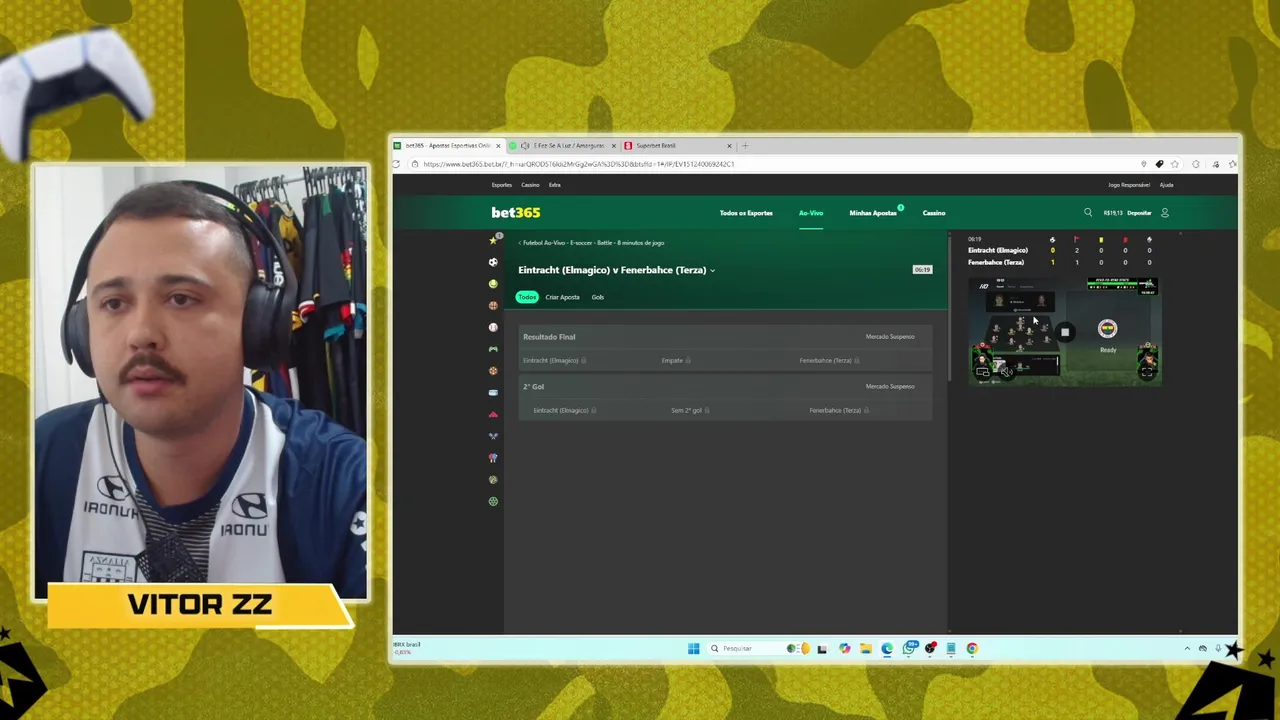
Task: Open the Ao-Vivo section
Action: [811, 213]
